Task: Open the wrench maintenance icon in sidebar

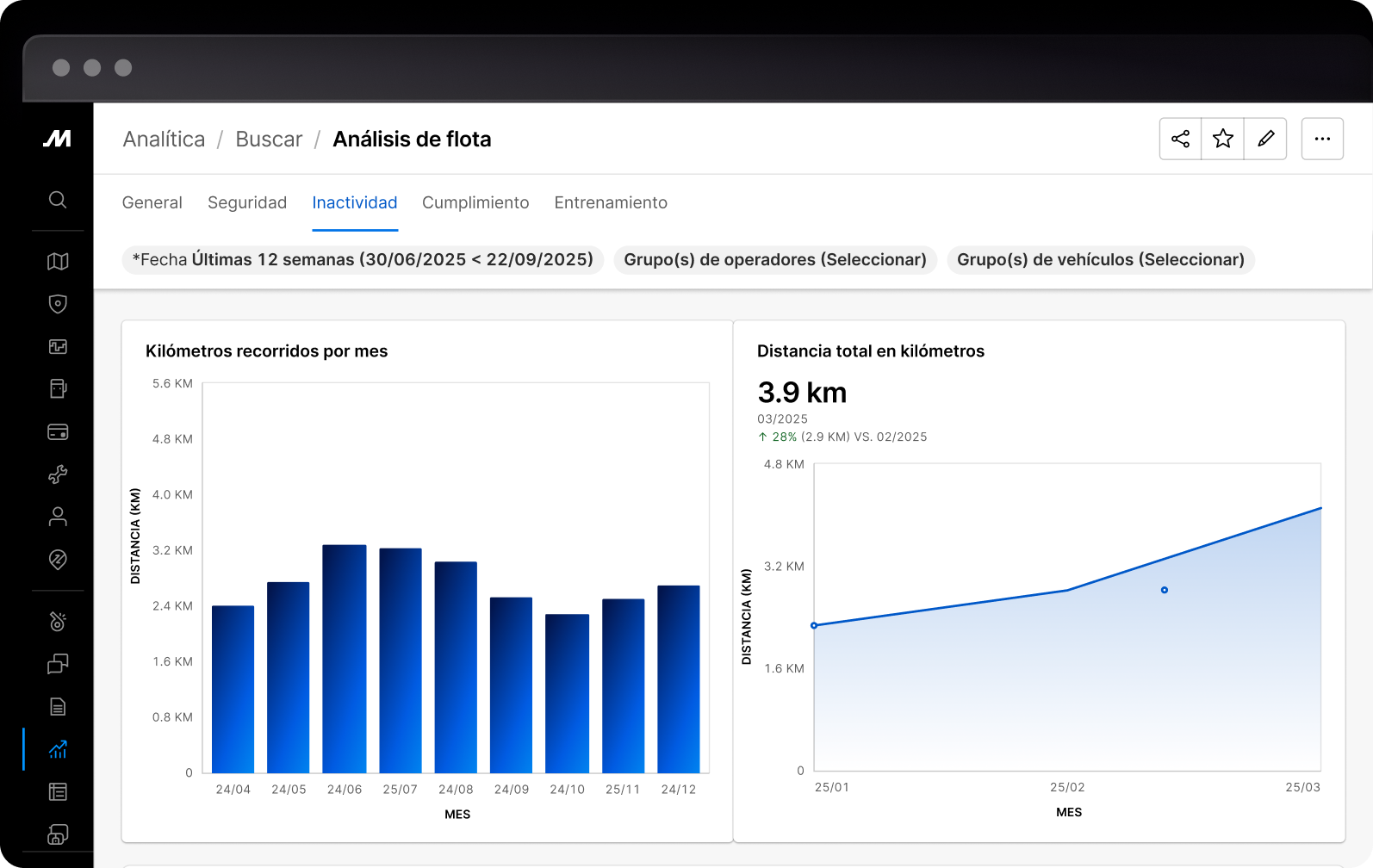Action: [x=58, y=474]
